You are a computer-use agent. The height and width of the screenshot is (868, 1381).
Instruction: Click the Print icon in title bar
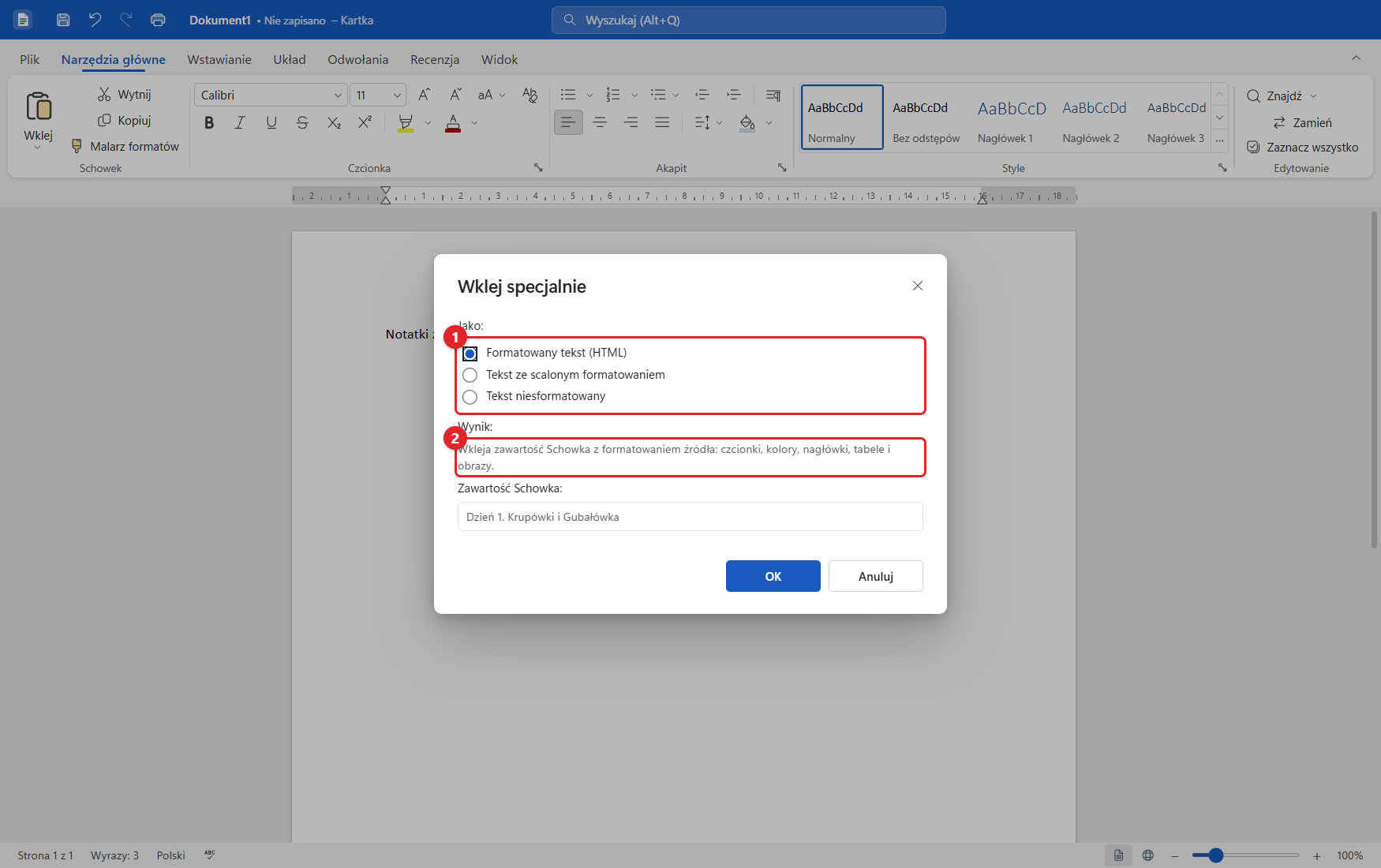click(x=158, y=20)
